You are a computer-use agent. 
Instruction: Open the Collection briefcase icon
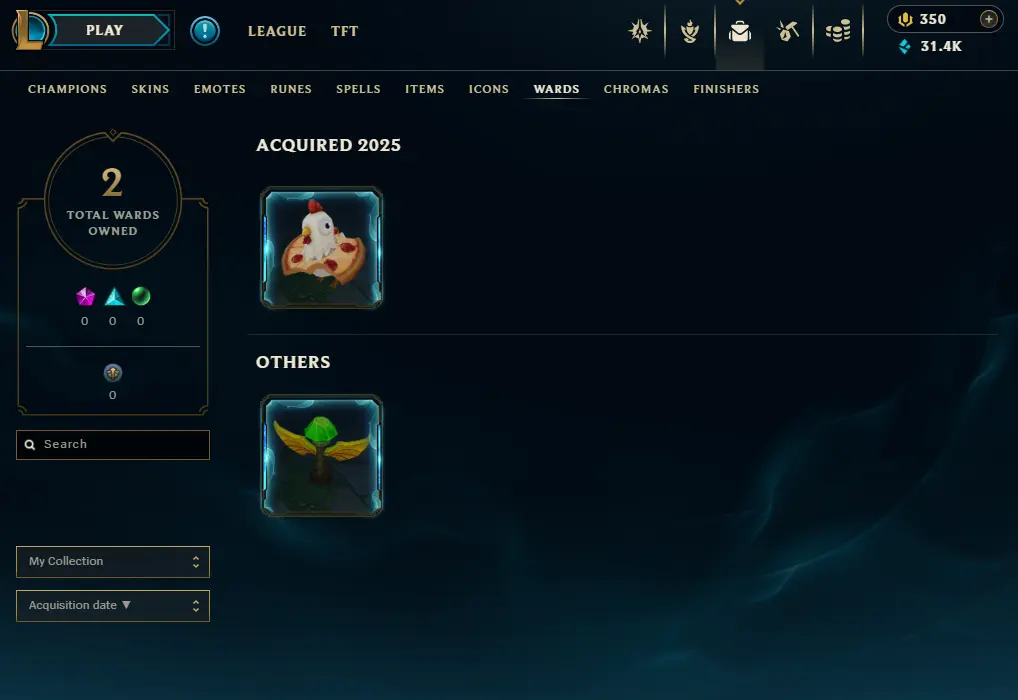pyautogui.click(x=739, y=31)
